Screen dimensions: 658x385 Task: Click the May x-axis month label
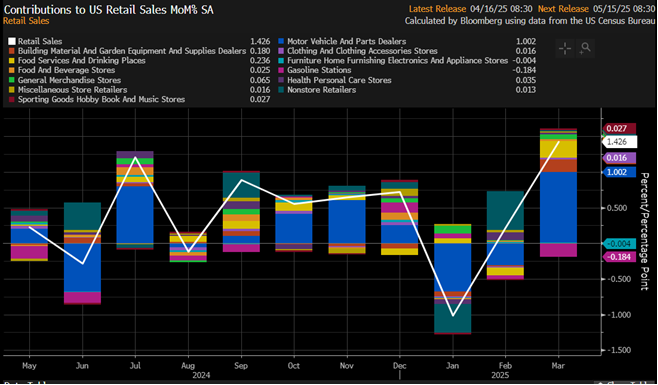pyautogui.click(x=29, y=366)
